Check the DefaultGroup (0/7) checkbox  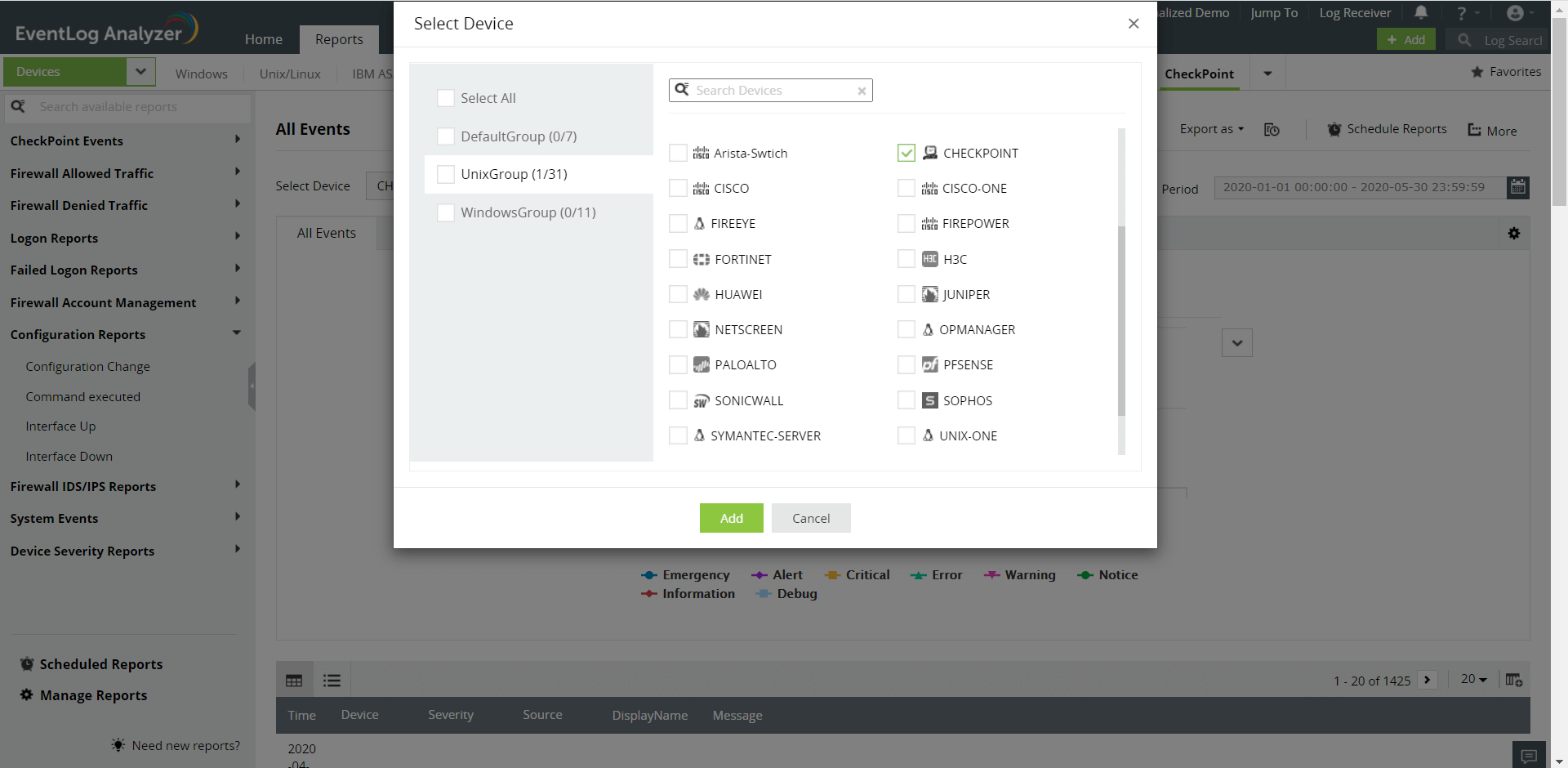tap(446, 136)
